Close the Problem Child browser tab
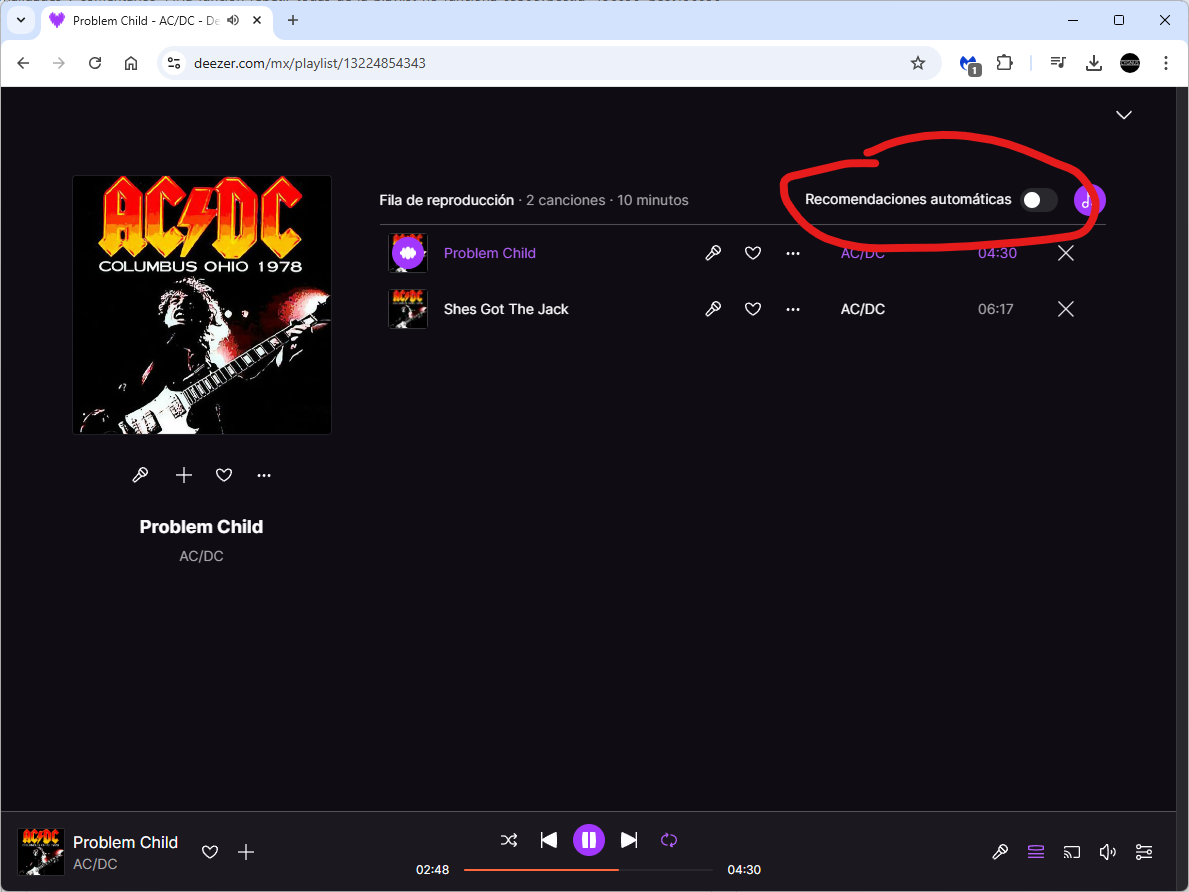Viewport: 1189px width, 892px height. pos(257,20)
